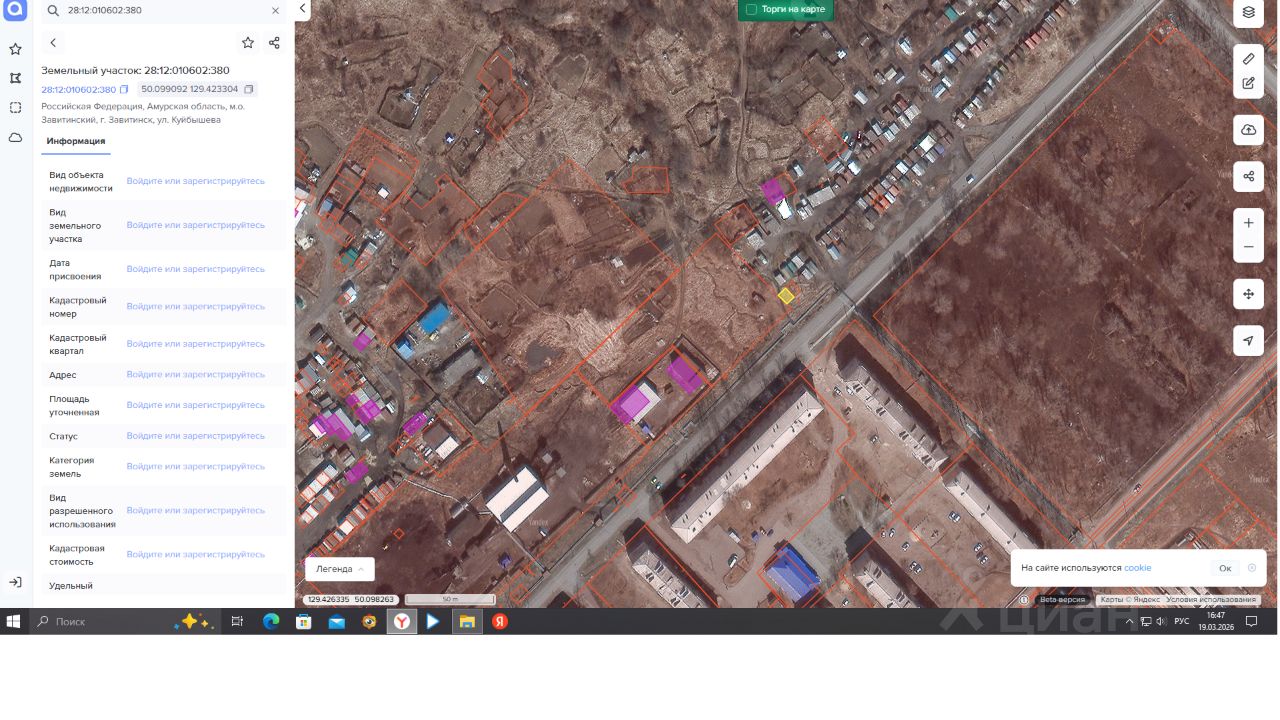Follow Войдите или зарегистрируйтесь link beside Адрес
The width and height of the screenshot is (1280, 720).
196,374
